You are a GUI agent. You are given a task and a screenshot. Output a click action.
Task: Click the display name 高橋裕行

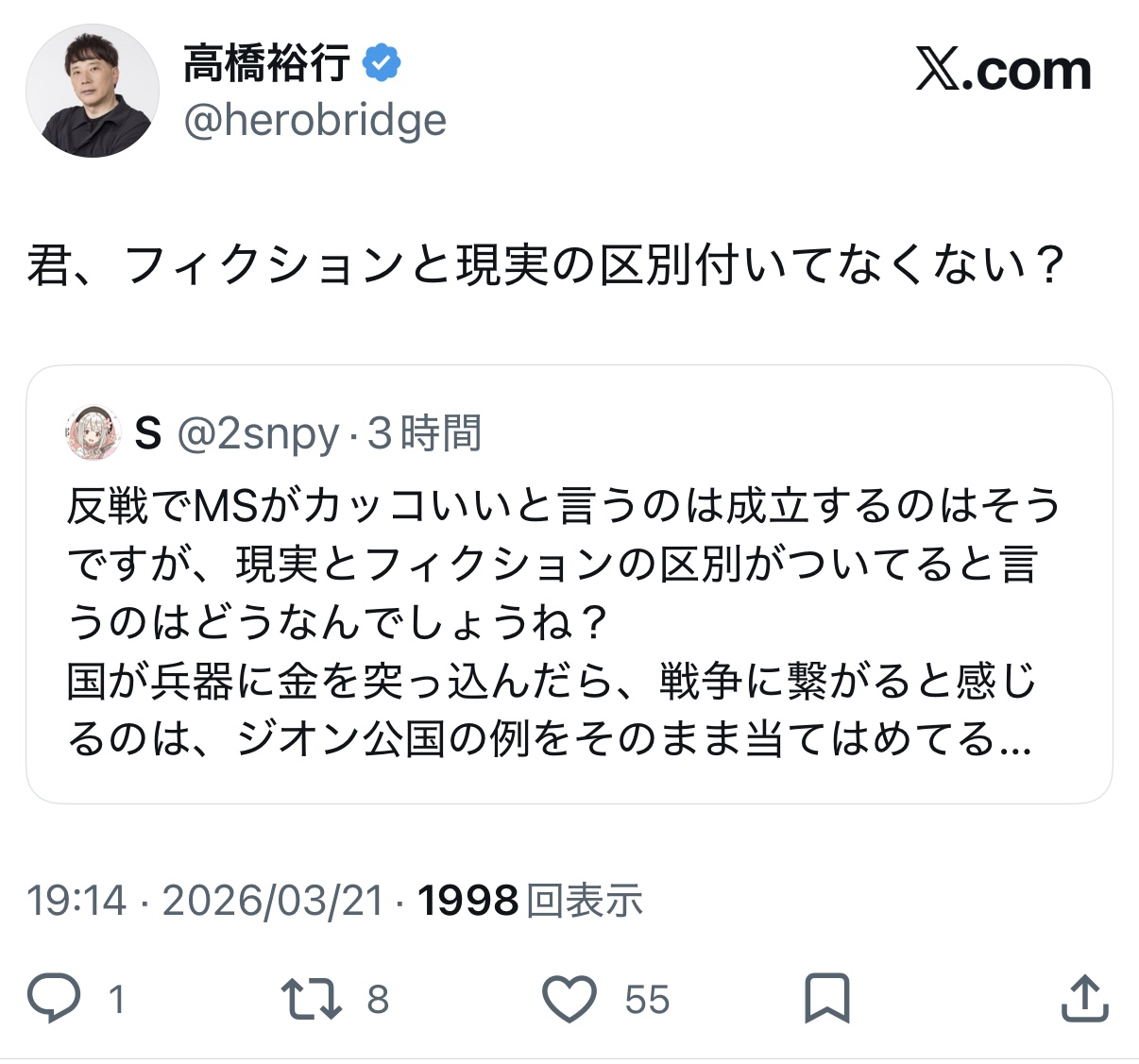click(267, 63)
